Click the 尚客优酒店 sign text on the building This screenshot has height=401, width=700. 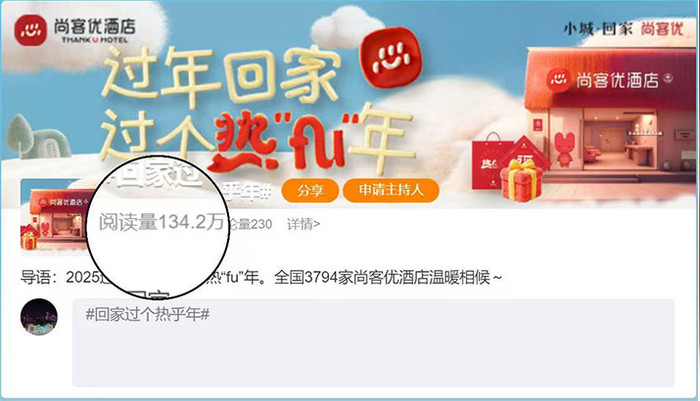click(617, 80)
